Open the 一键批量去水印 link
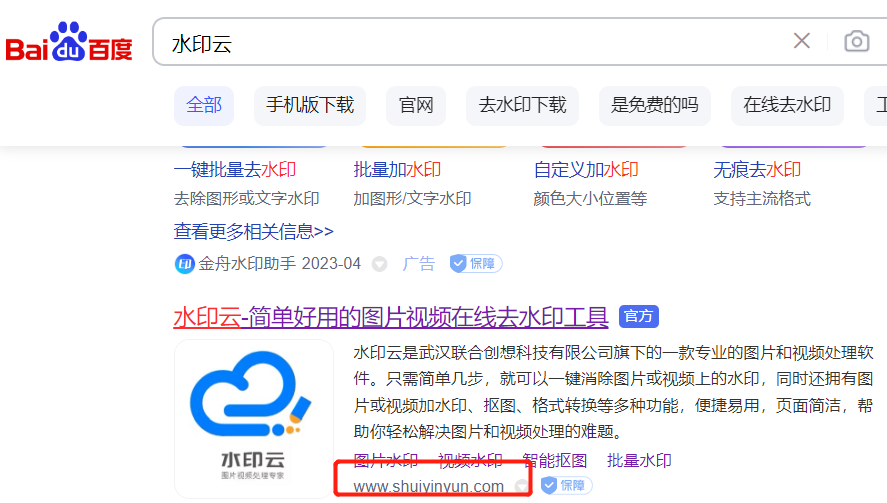The height and width of the screenshot is (503, 887). [235, 169]
